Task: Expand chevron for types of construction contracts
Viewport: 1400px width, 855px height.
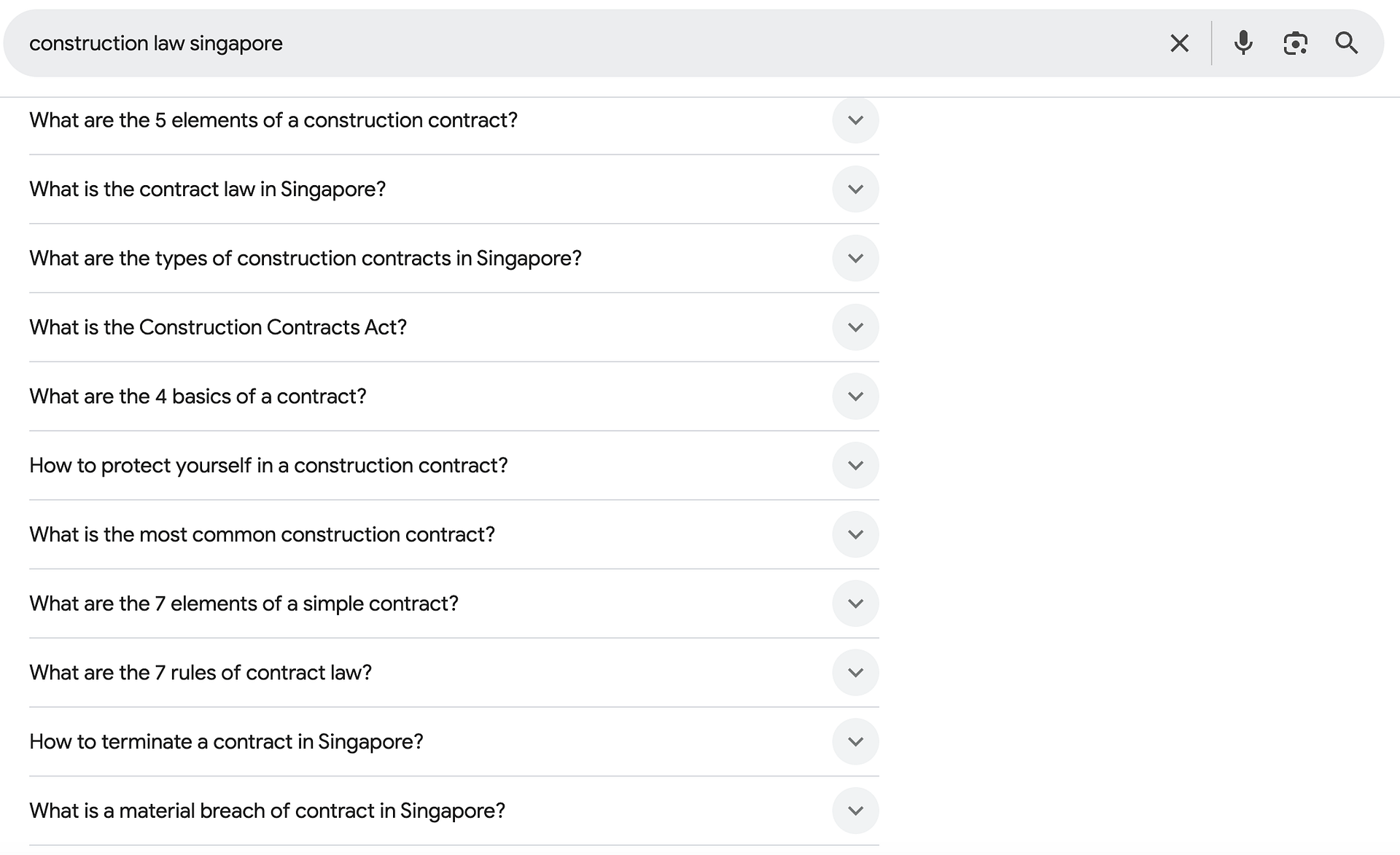Action: (x=855, y=259)
